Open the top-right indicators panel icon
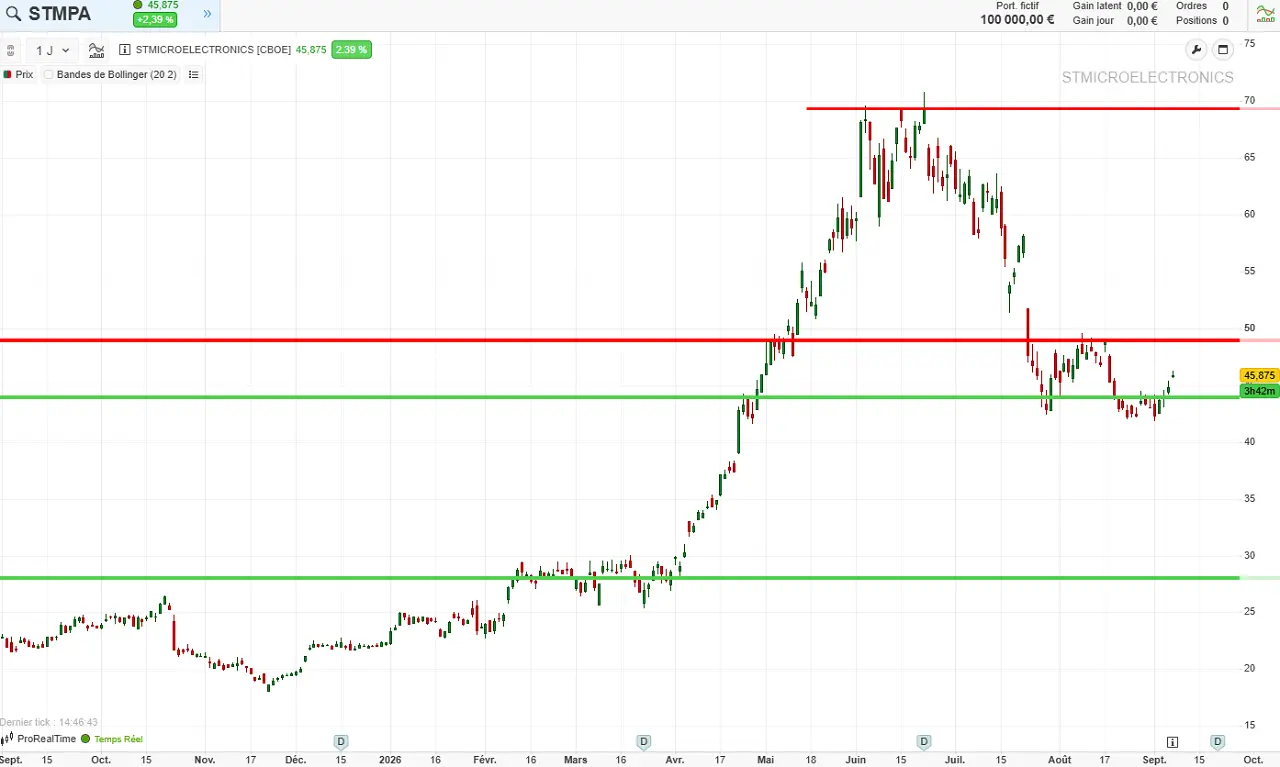 click(1265, 13)
